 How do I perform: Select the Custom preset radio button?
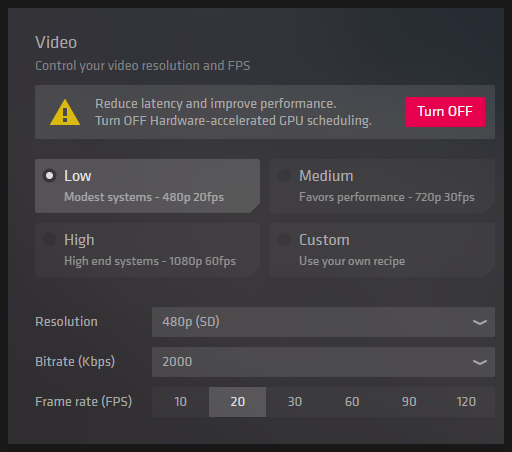point(284,240)
